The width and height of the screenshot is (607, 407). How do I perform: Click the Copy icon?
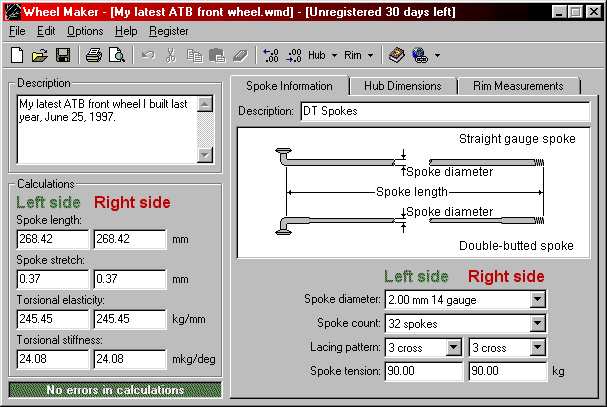pyautogui.click(x=194, y=55)
